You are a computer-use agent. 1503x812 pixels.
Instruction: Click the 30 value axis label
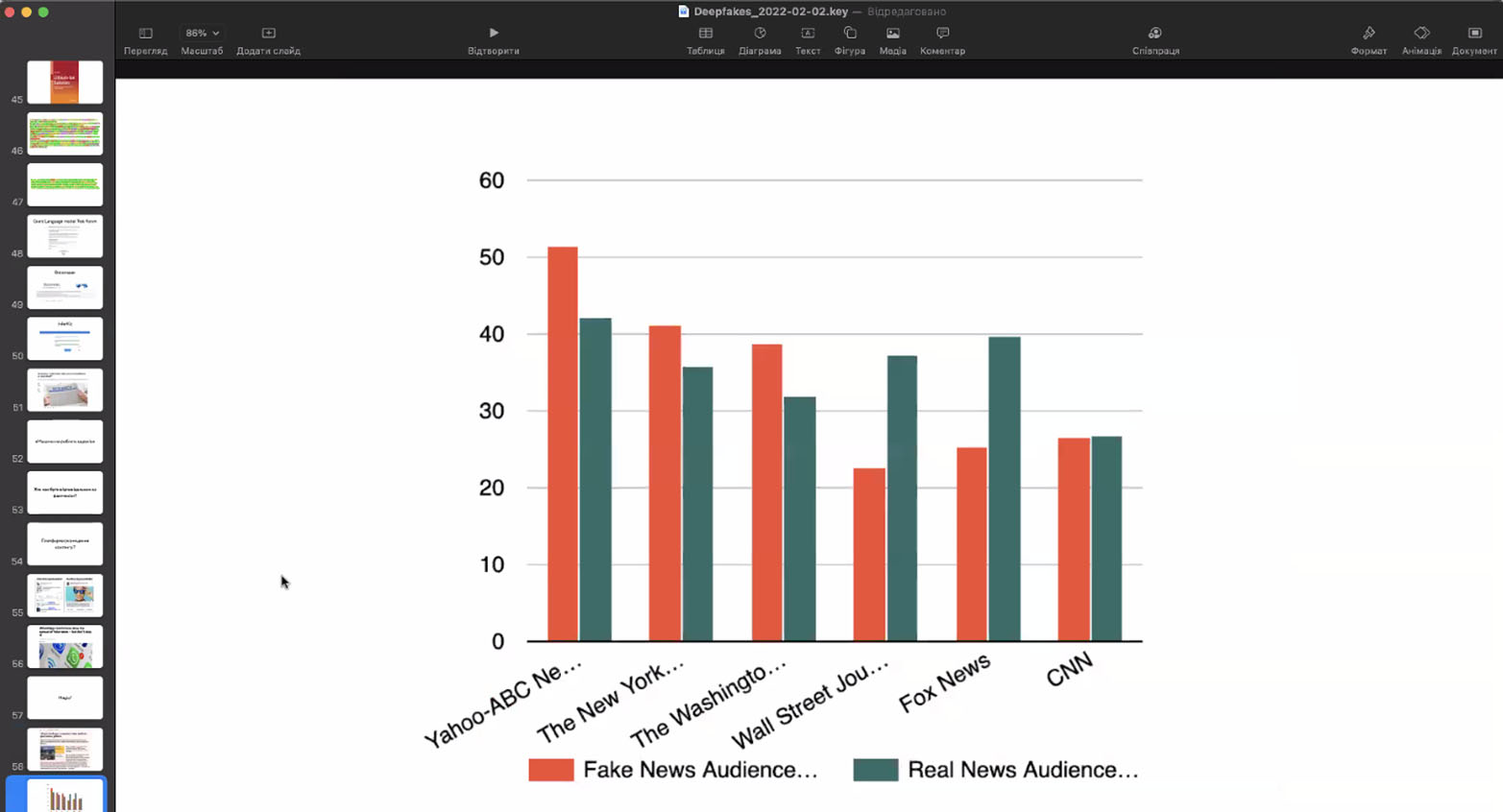[x=492, y=411]
